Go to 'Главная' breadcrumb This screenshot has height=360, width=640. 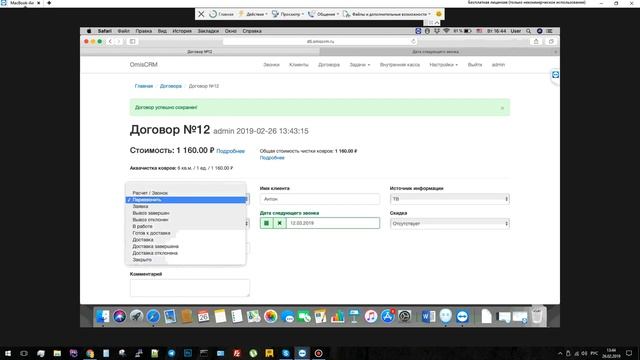(144, 86)
